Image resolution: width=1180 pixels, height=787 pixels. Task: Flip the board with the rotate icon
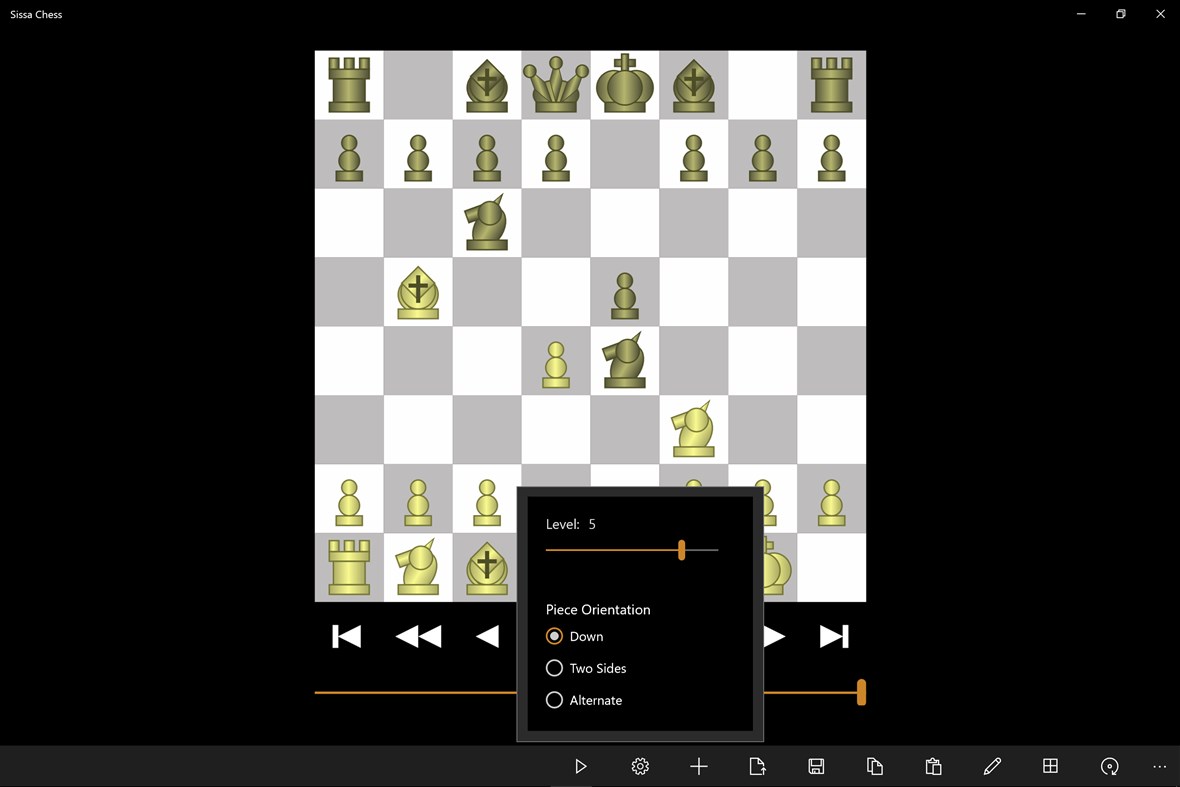(x=1110, y=766)
